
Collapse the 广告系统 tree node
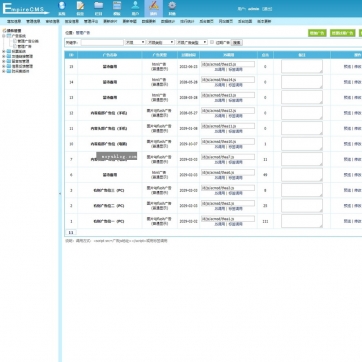(4, 36)
